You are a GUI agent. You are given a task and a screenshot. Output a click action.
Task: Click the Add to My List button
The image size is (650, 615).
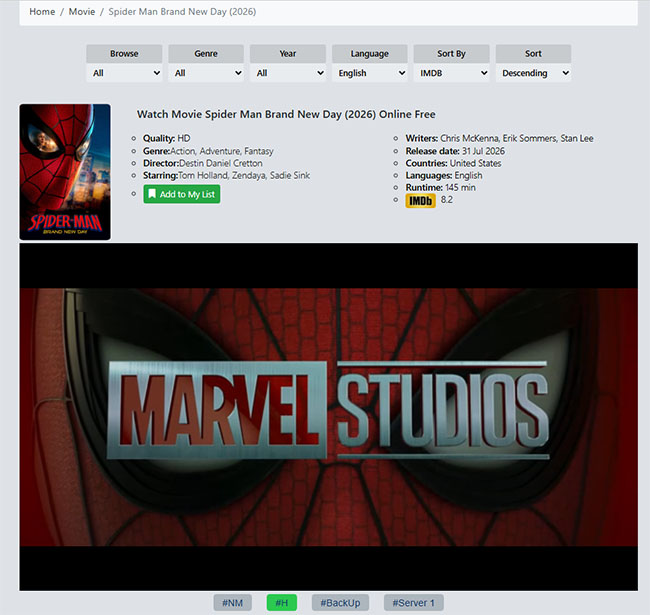click(x=182, y=194)
